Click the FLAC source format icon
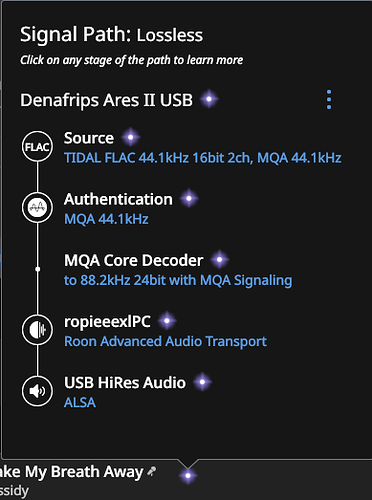This screenshot has width=372, height=500. point(37,146)
